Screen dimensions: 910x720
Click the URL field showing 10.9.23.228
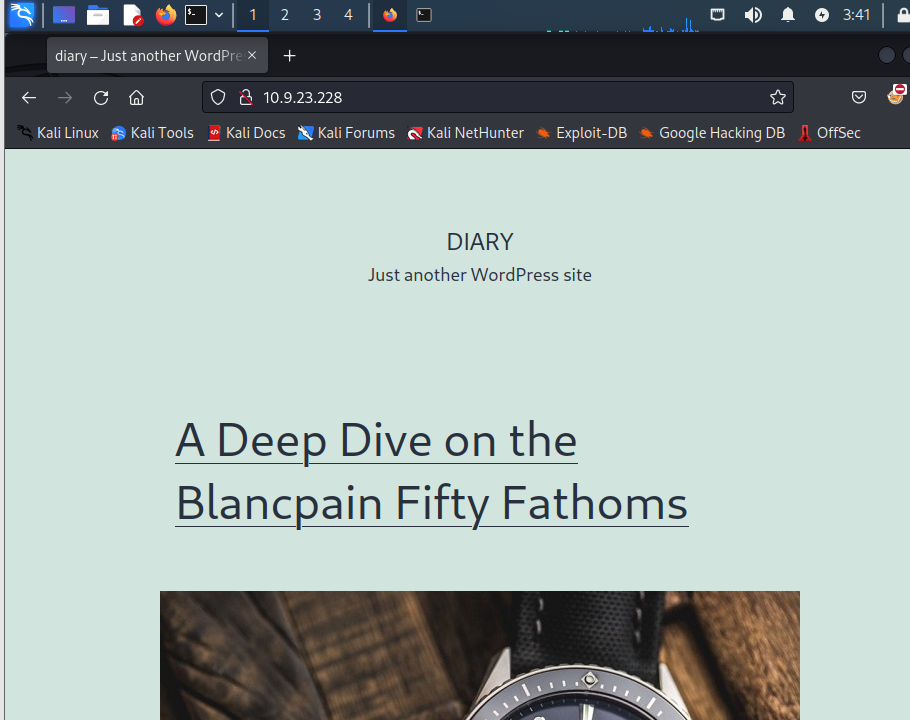[x=498, y=97]
